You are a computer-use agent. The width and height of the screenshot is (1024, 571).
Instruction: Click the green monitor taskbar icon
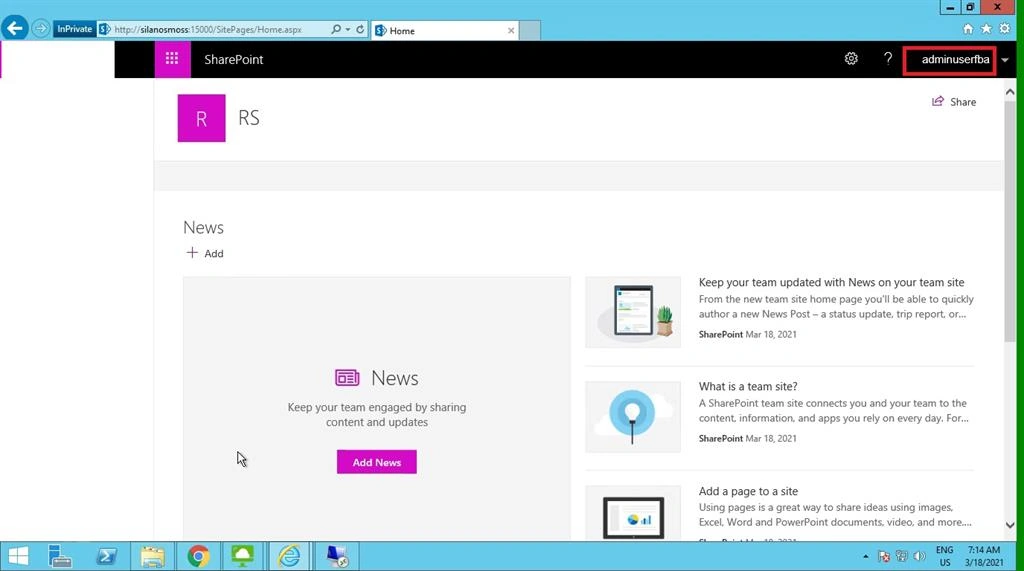[242, 557]
